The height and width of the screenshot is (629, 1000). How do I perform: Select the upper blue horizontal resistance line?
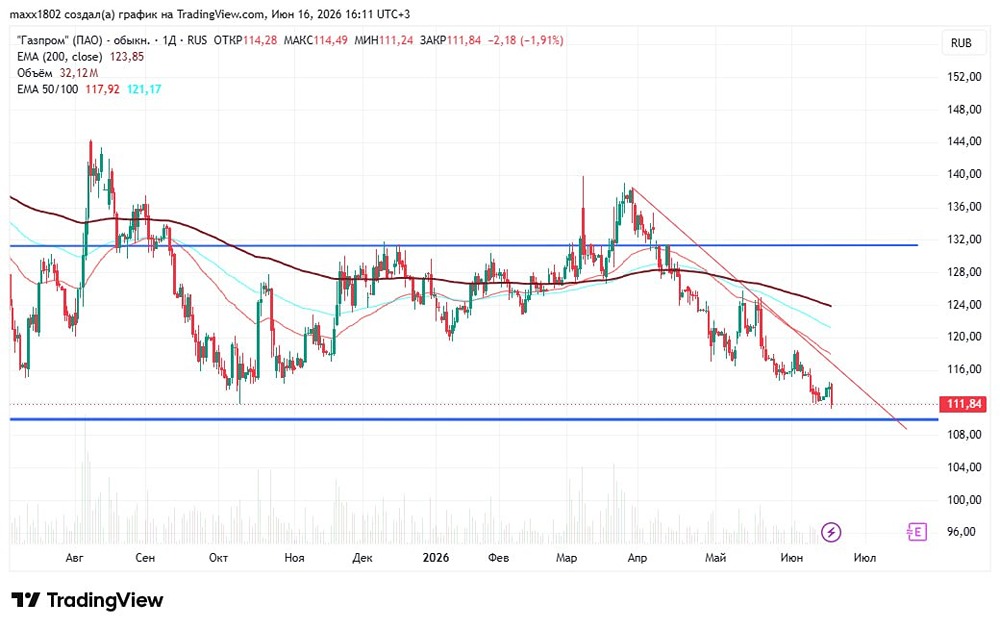[464, 245]
